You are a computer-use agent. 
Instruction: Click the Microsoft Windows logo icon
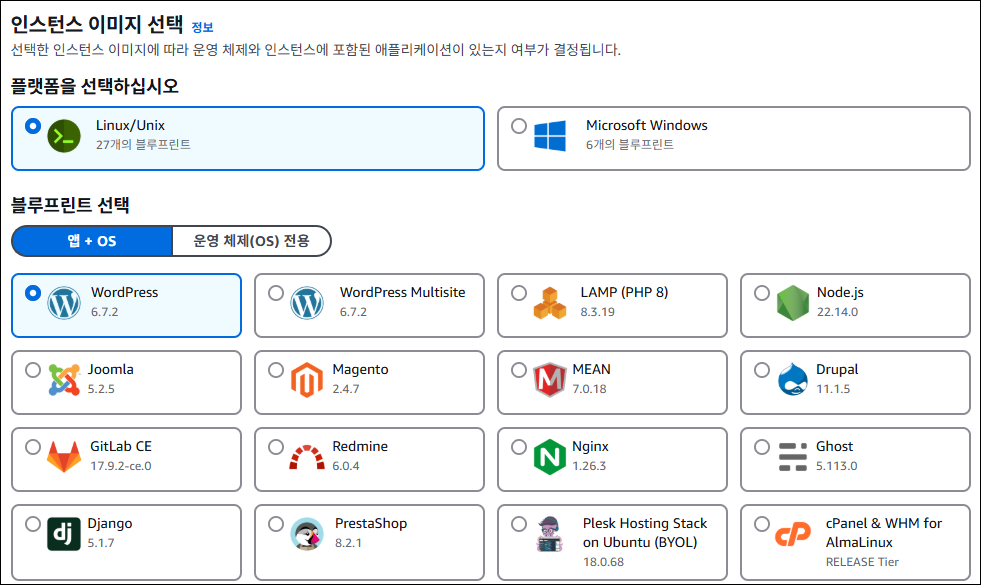[550, 136]
